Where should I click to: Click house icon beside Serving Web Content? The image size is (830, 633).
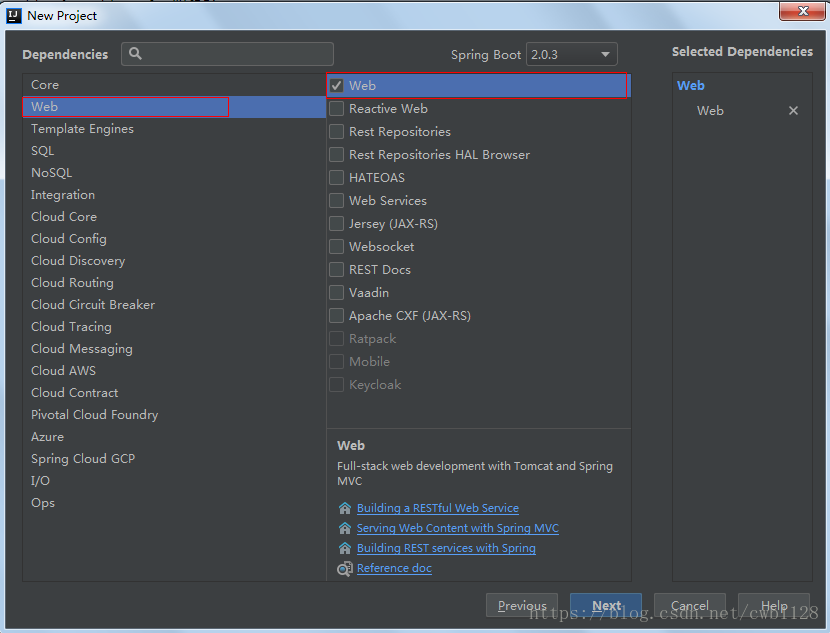point(345,528)
